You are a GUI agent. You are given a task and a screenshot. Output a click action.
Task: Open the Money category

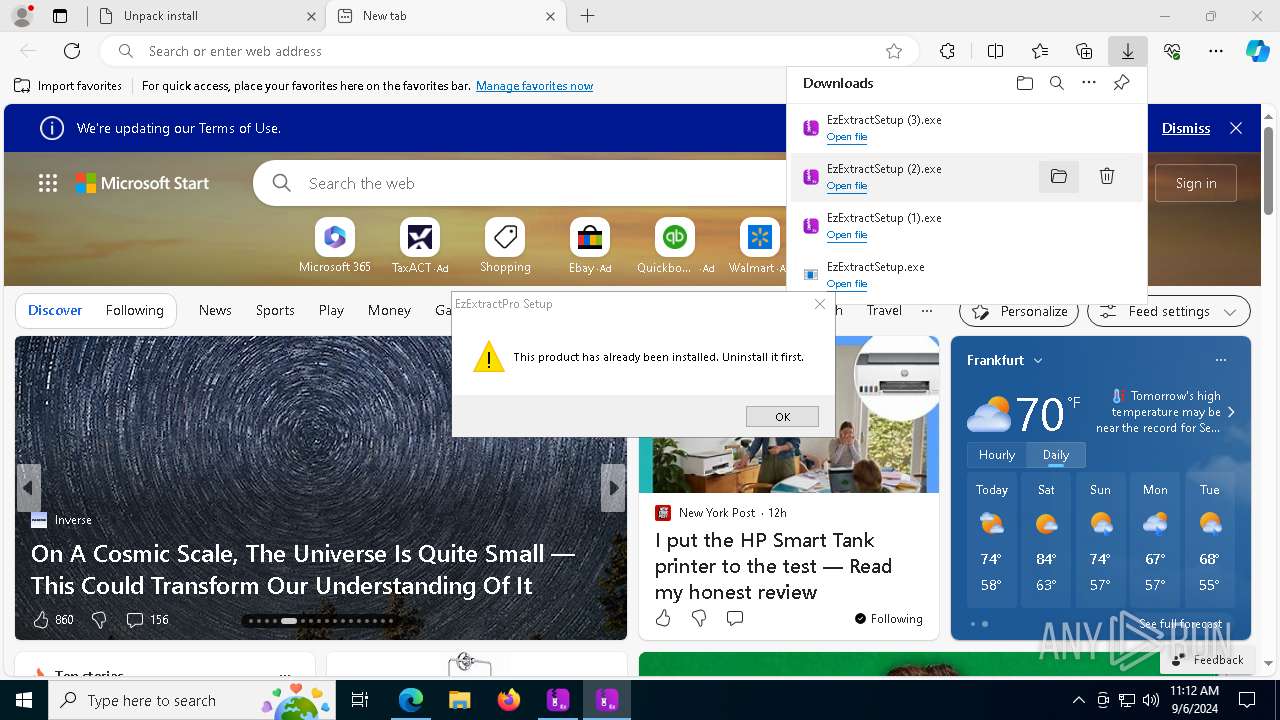point(389,311)
